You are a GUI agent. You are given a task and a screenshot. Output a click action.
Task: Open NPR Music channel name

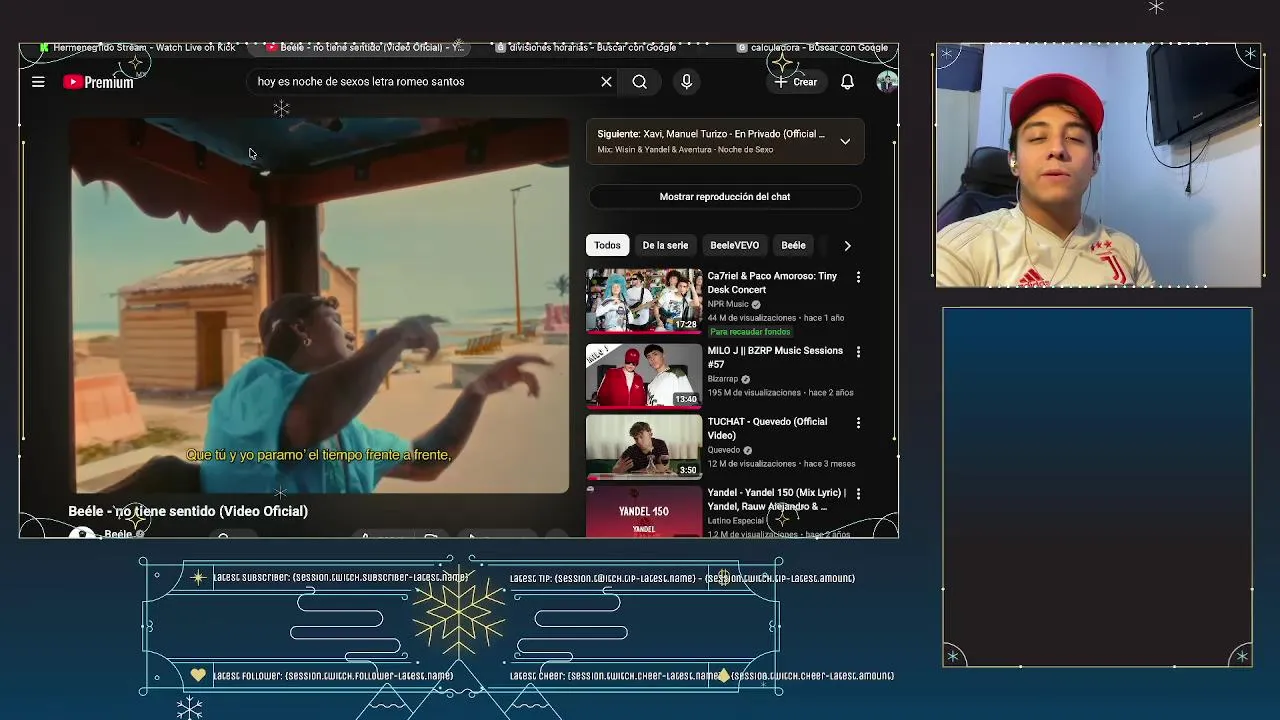tap(728, 304)
